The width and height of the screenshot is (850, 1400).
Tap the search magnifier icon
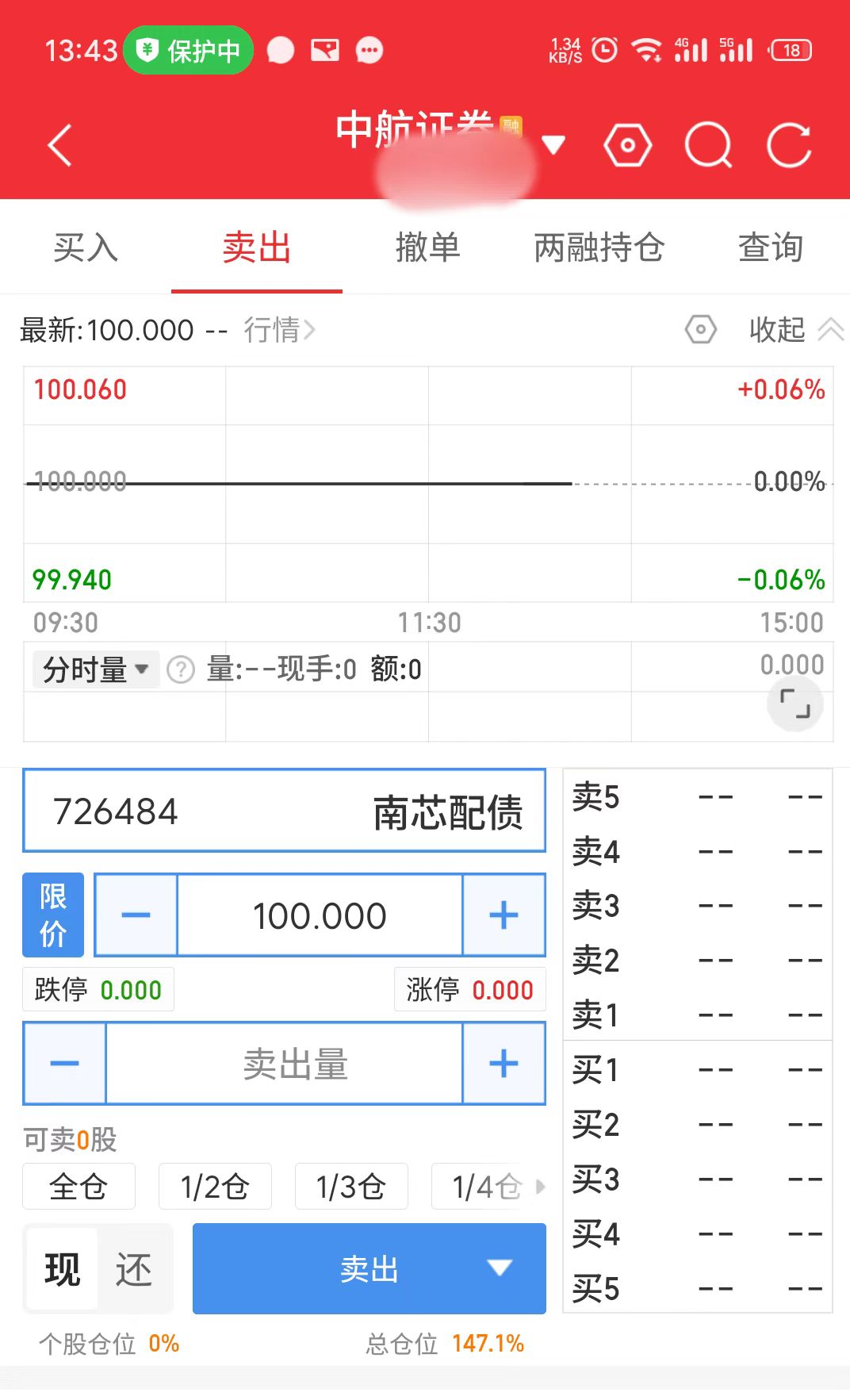click(x=708, y=146)
